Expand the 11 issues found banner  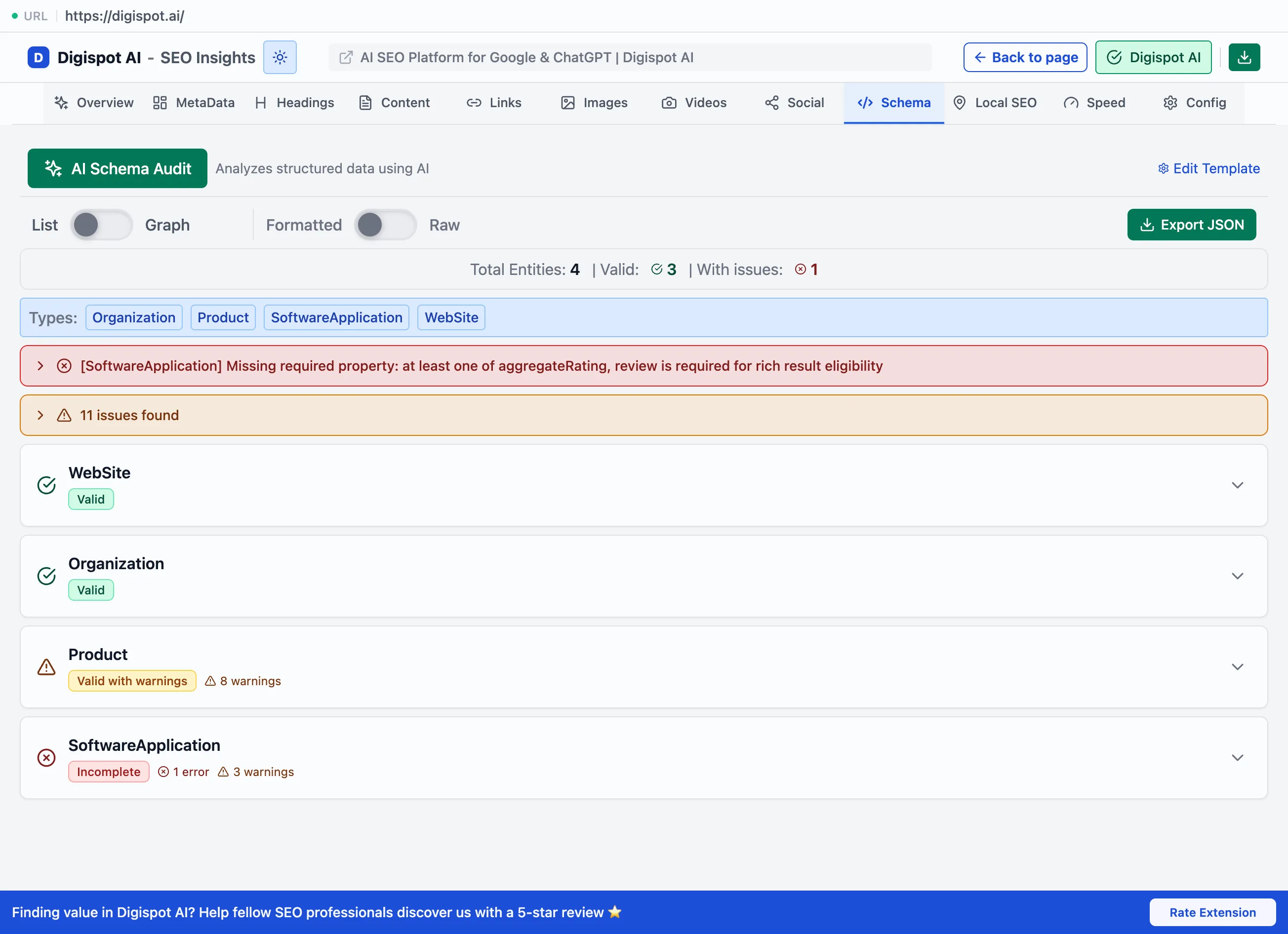40,416
